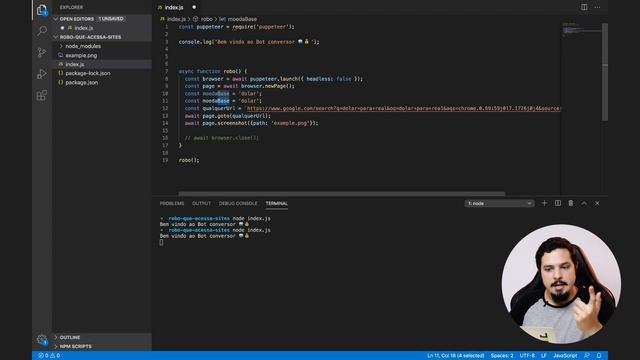Image resolution: width=640 pixels, height=360 pixels.
Task: Select the Terminal tab
Action: (277, 203)
